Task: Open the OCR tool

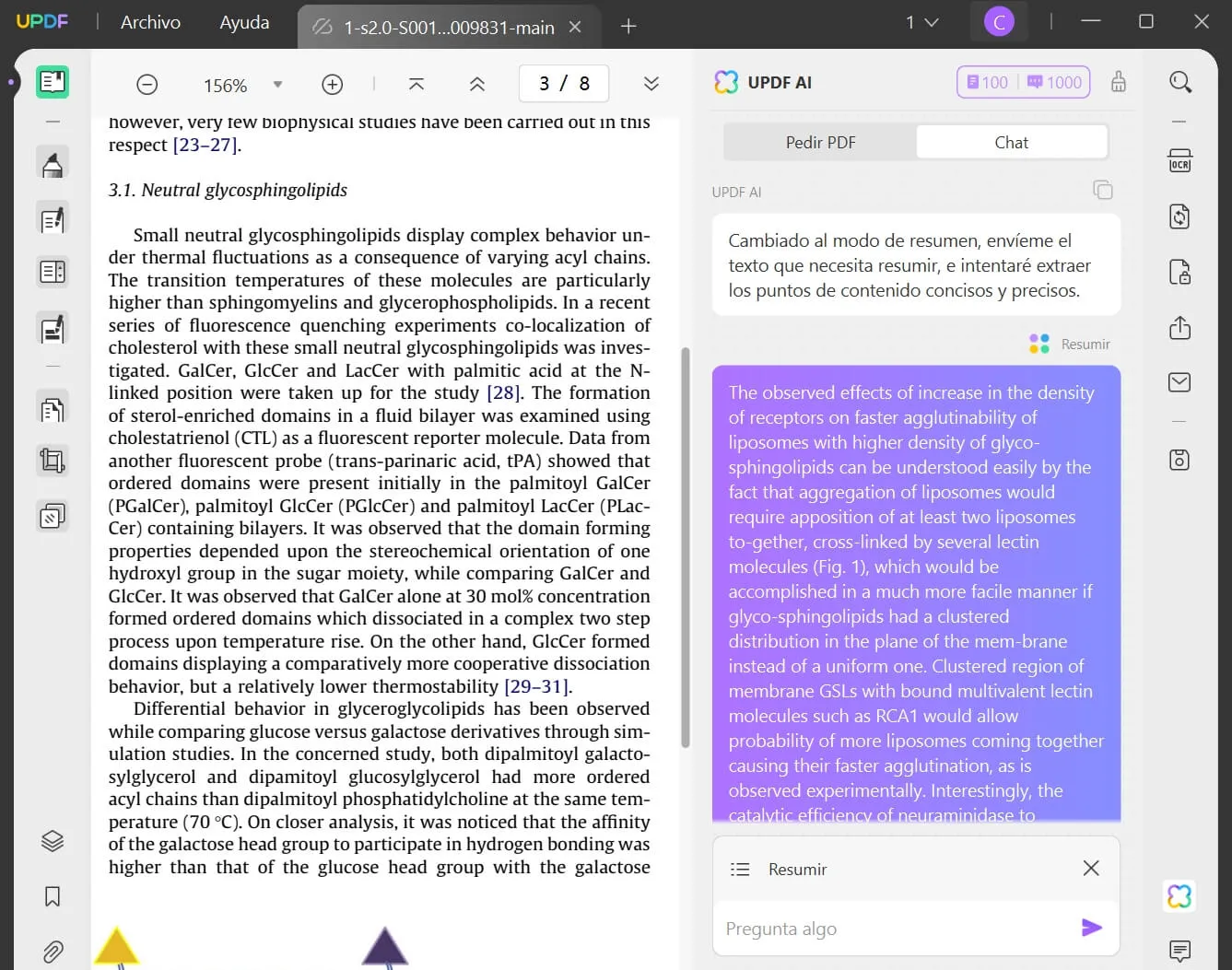Action: (x=1179, y=160)
